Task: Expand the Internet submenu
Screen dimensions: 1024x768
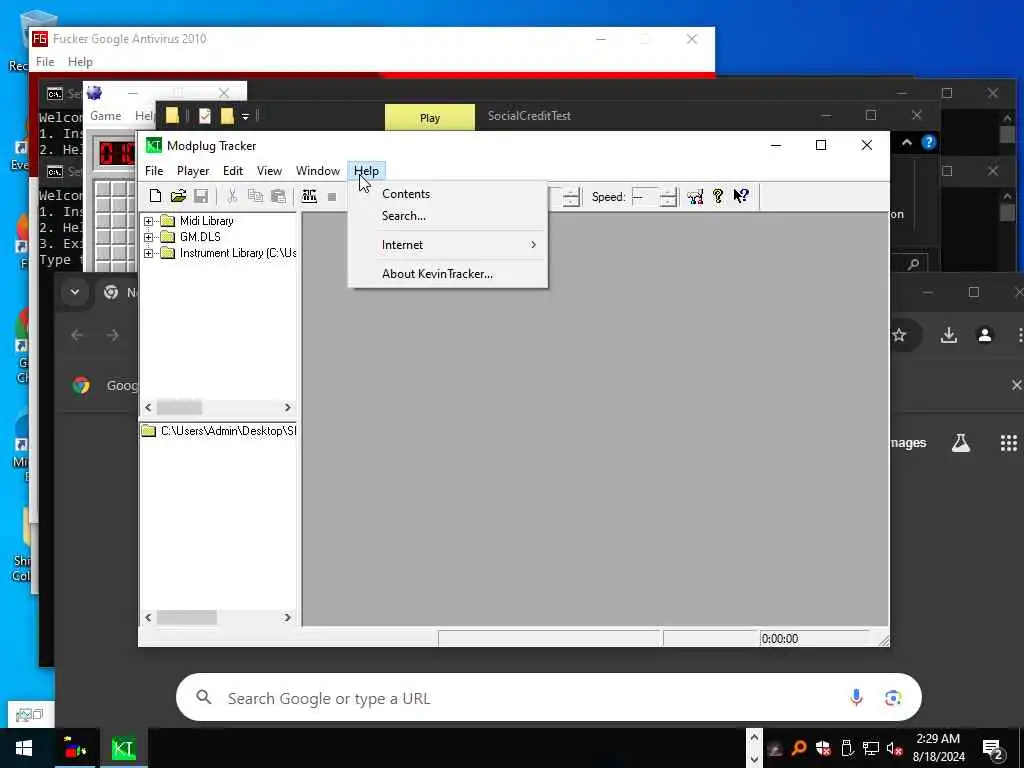Action: click(x=447, y=245)
